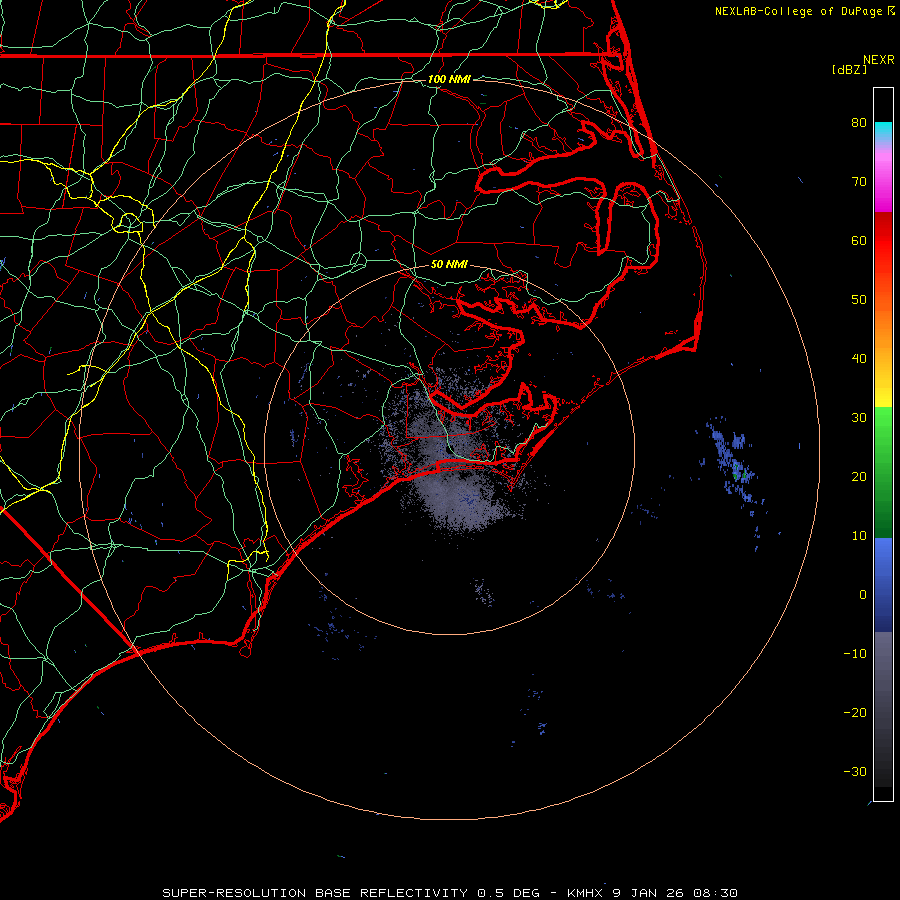Click the 9 JAN 26 08:30 timestamp

pyautogui.click(x=675, y=893)
